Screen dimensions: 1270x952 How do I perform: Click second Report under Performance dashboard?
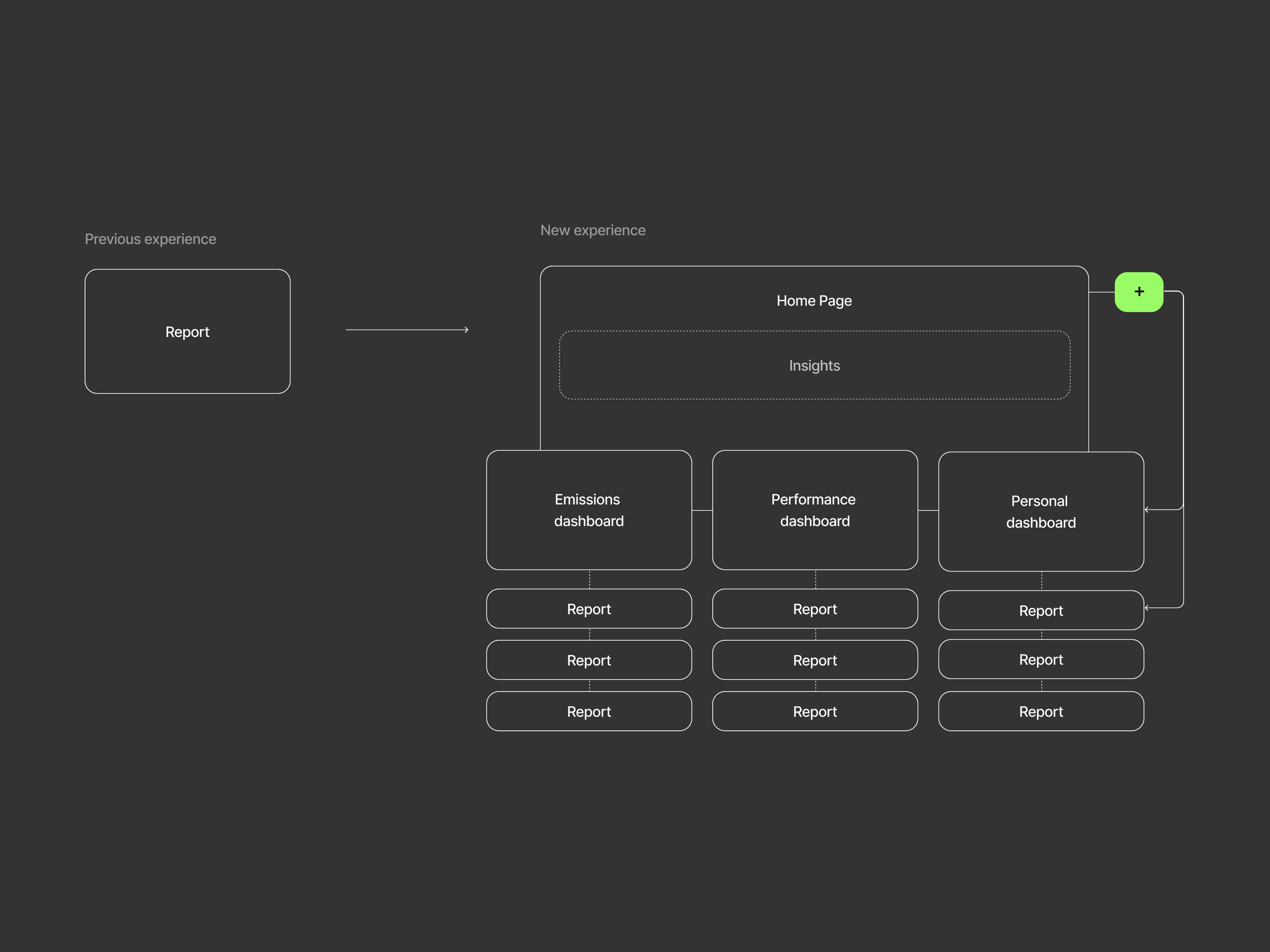pos(814,660)
